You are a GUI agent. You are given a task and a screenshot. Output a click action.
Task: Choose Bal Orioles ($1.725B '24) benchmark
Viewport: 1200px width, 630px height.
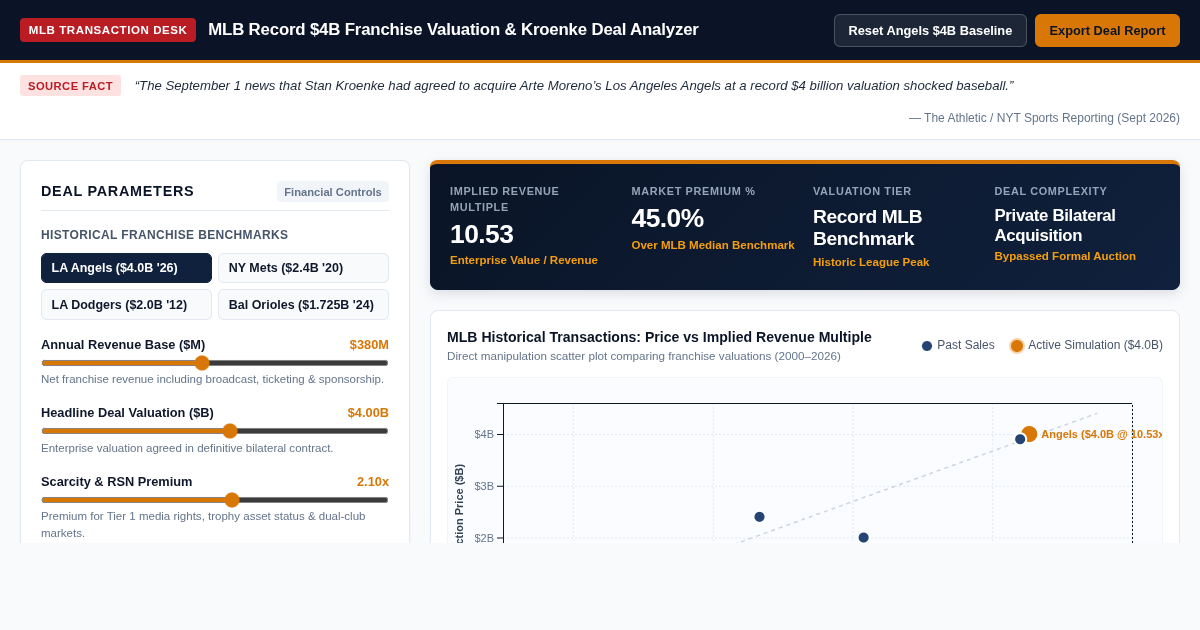(x=303, y=305)
